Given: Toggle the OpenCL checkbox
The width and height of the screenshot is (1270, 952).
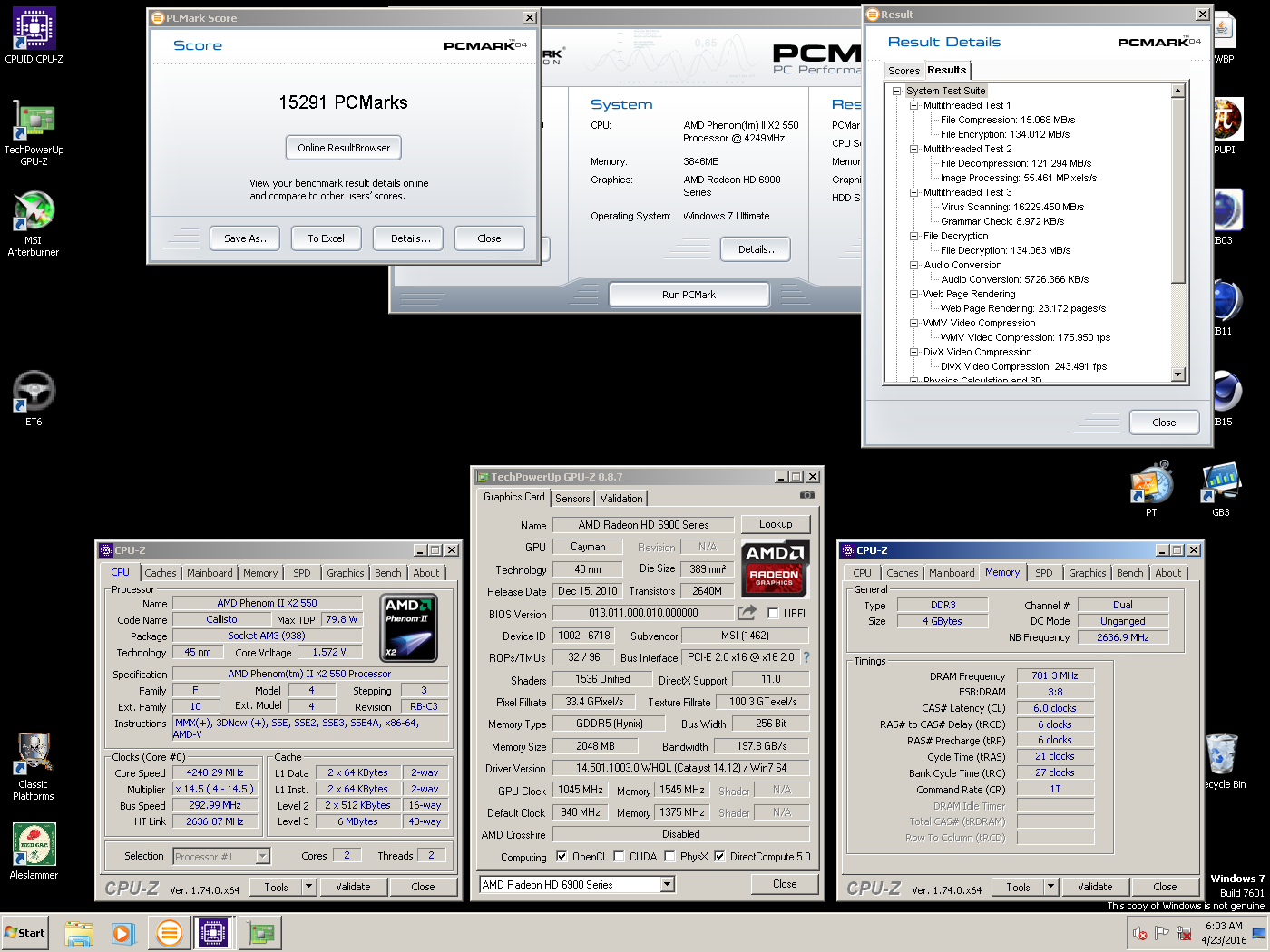Looking at the screenshot, I should click(562, 856).
